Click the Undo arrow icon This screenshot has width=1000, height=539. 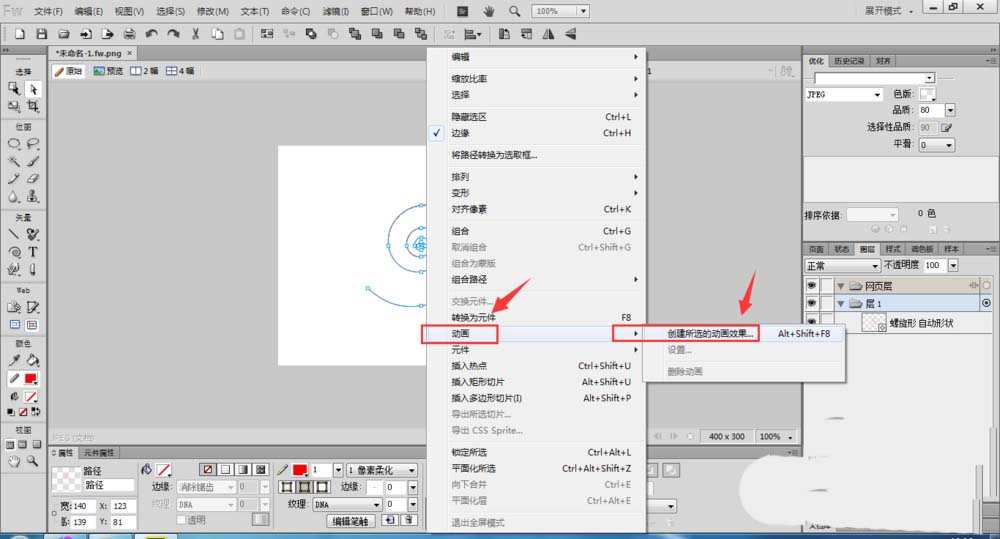tap(151, 34)
